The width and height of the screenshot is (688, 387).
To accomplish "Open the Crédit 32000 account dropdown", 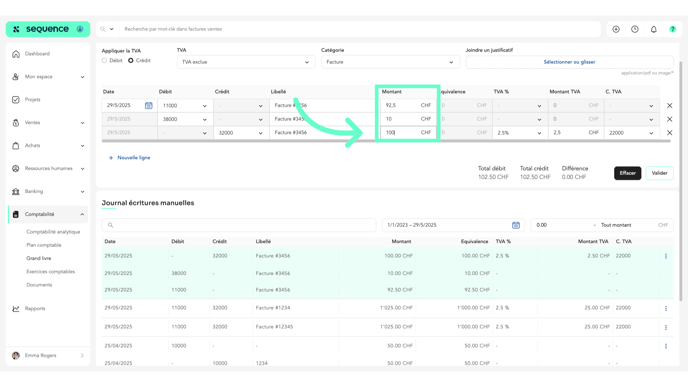I will pyautogui.click(x=240, y=133).
